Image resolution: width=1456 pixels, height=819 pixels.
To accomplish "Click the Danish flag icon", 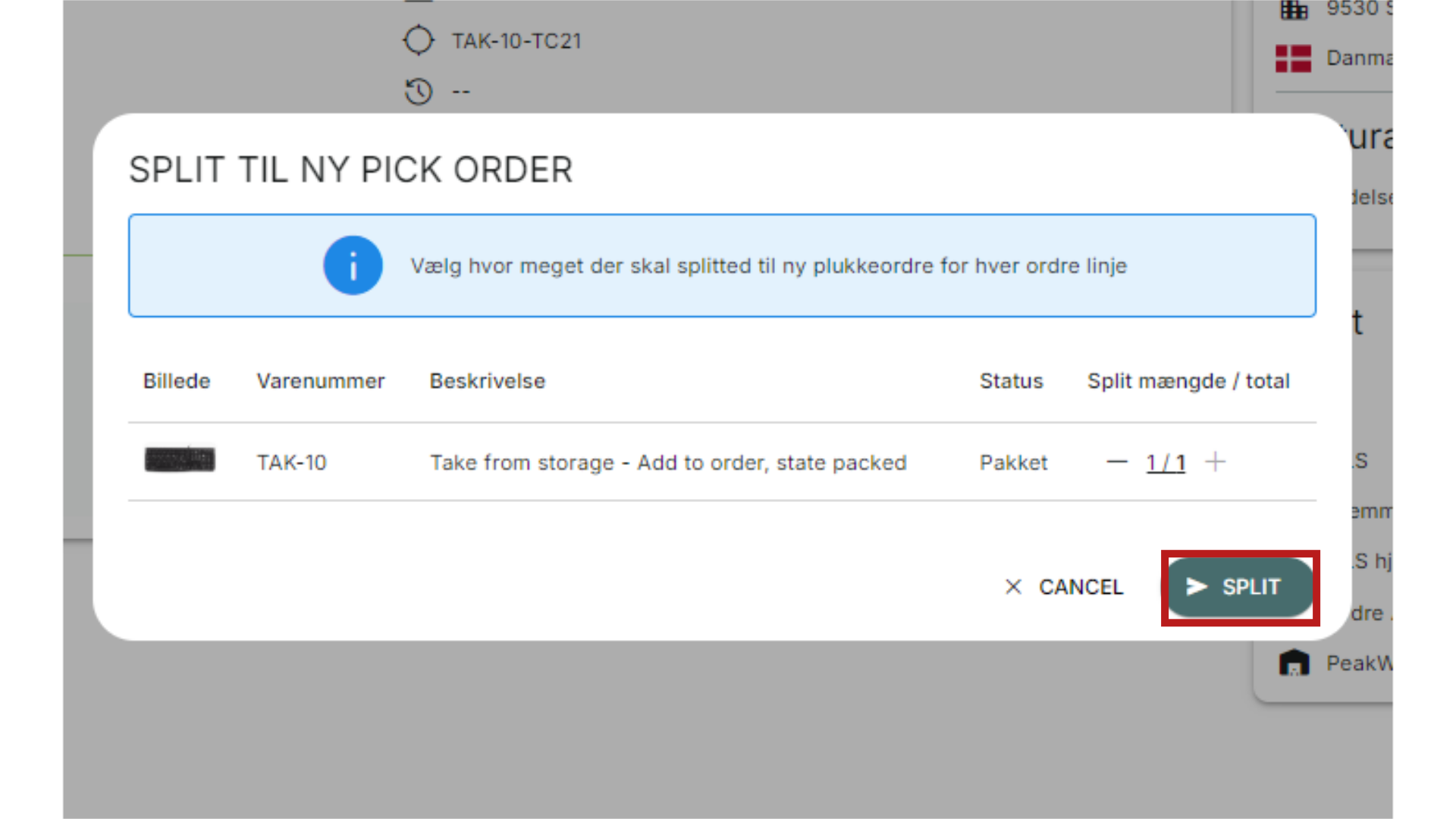I will point(1293,58).
